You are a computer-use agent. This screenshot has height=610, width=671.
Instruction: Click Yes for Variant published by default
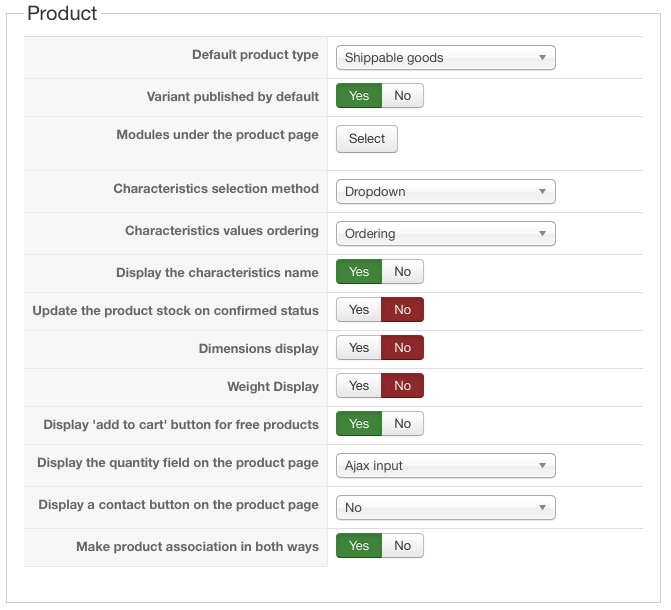359,96
